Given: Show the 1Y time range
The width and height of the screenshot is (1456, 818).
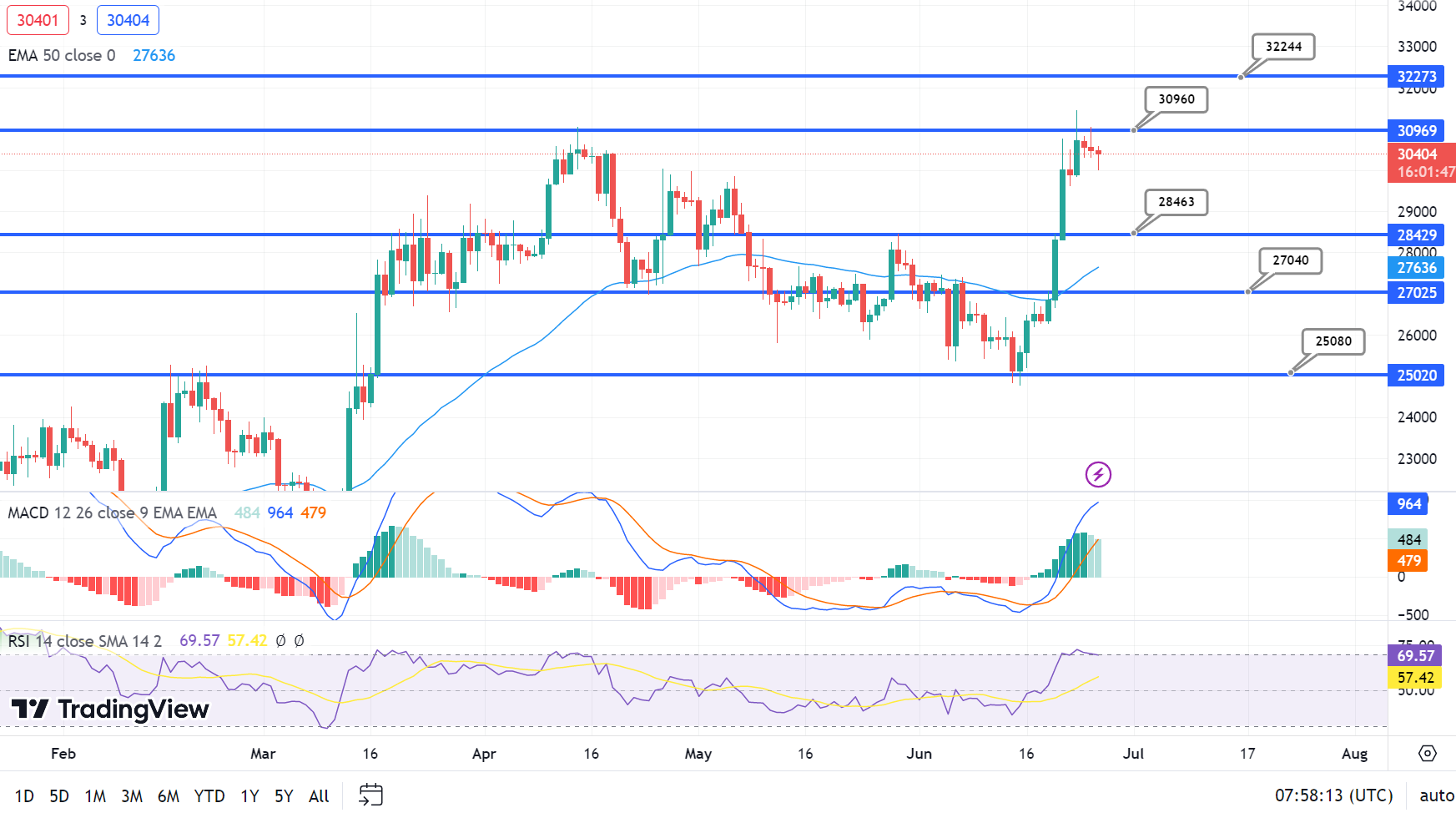Looking at the screenshot, I should pyautogui.click(x=249, y=795).
